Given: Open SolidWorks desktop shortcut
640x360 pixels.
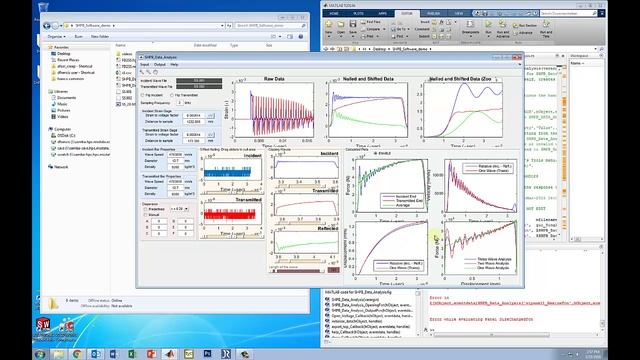Looking at the screenshot, I should click(x=43, y=326).
